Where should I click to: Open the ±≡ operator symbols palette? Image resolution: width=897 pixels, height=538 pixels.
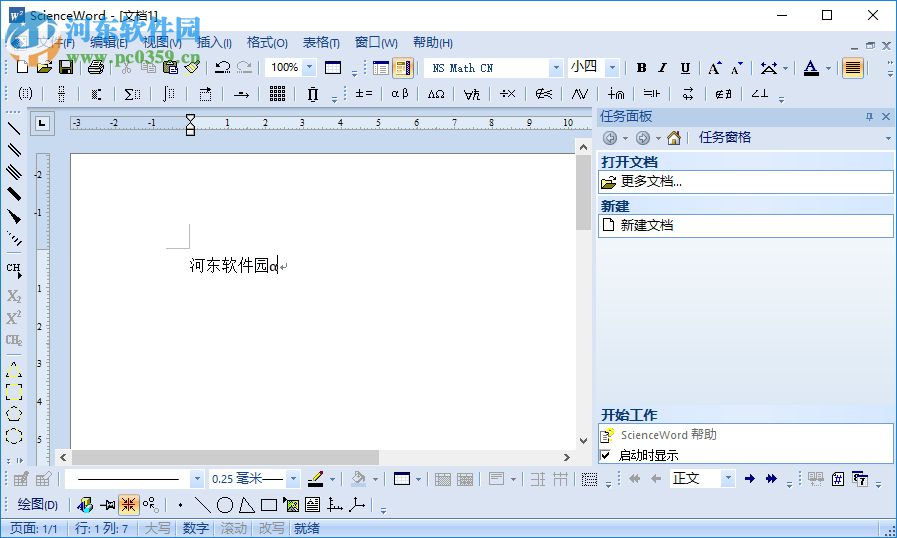coord(364,94)
